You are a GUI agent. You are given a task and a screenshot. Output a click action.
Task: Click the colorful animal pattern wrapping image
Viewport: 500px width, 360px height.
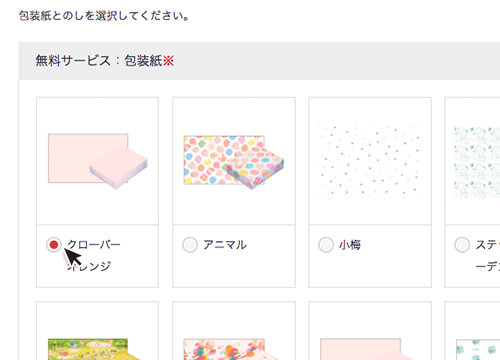pos(234,162)
